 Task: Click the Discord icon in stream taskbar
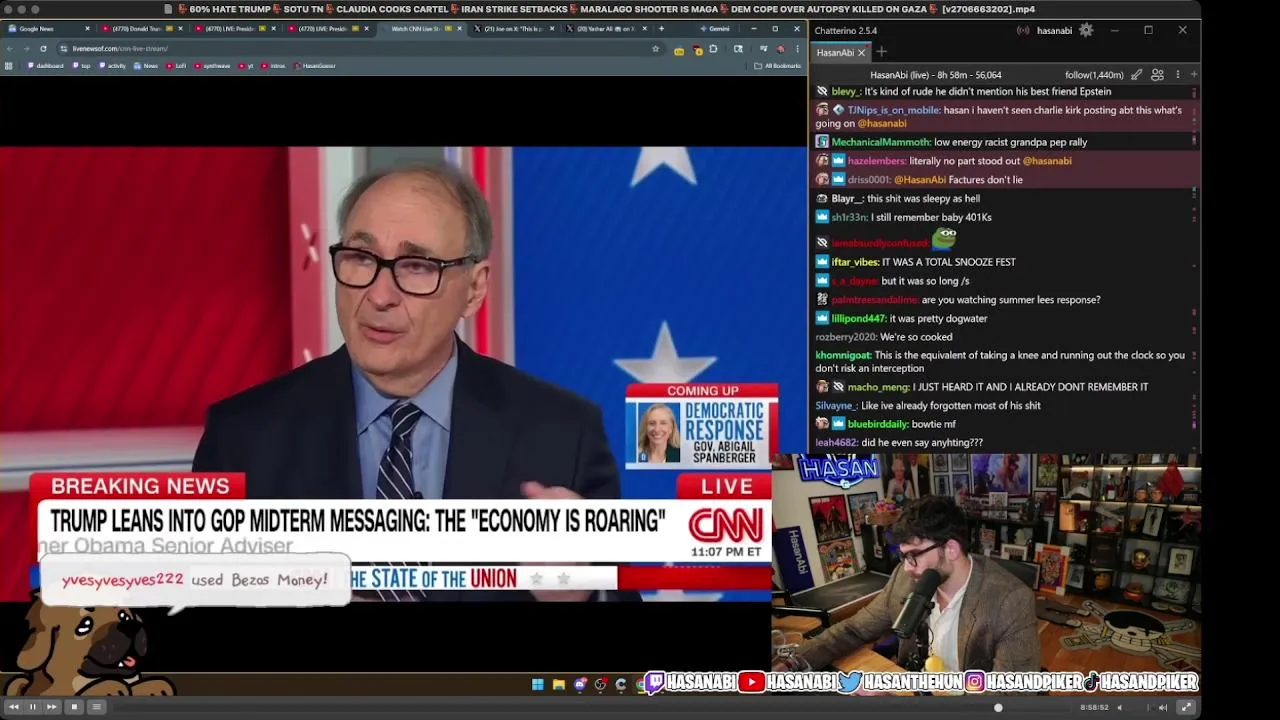(579, 684)
